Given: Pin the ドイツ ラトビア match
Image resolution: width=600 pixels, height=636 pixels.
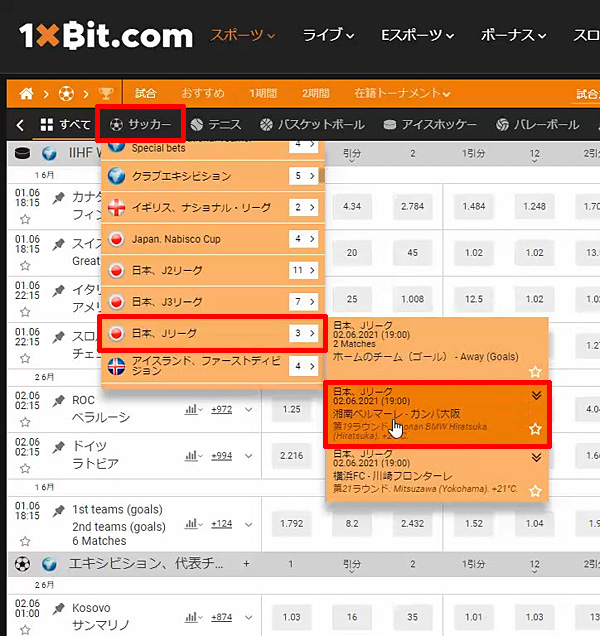Looking at the screenshot, I should tap(58, 447).
